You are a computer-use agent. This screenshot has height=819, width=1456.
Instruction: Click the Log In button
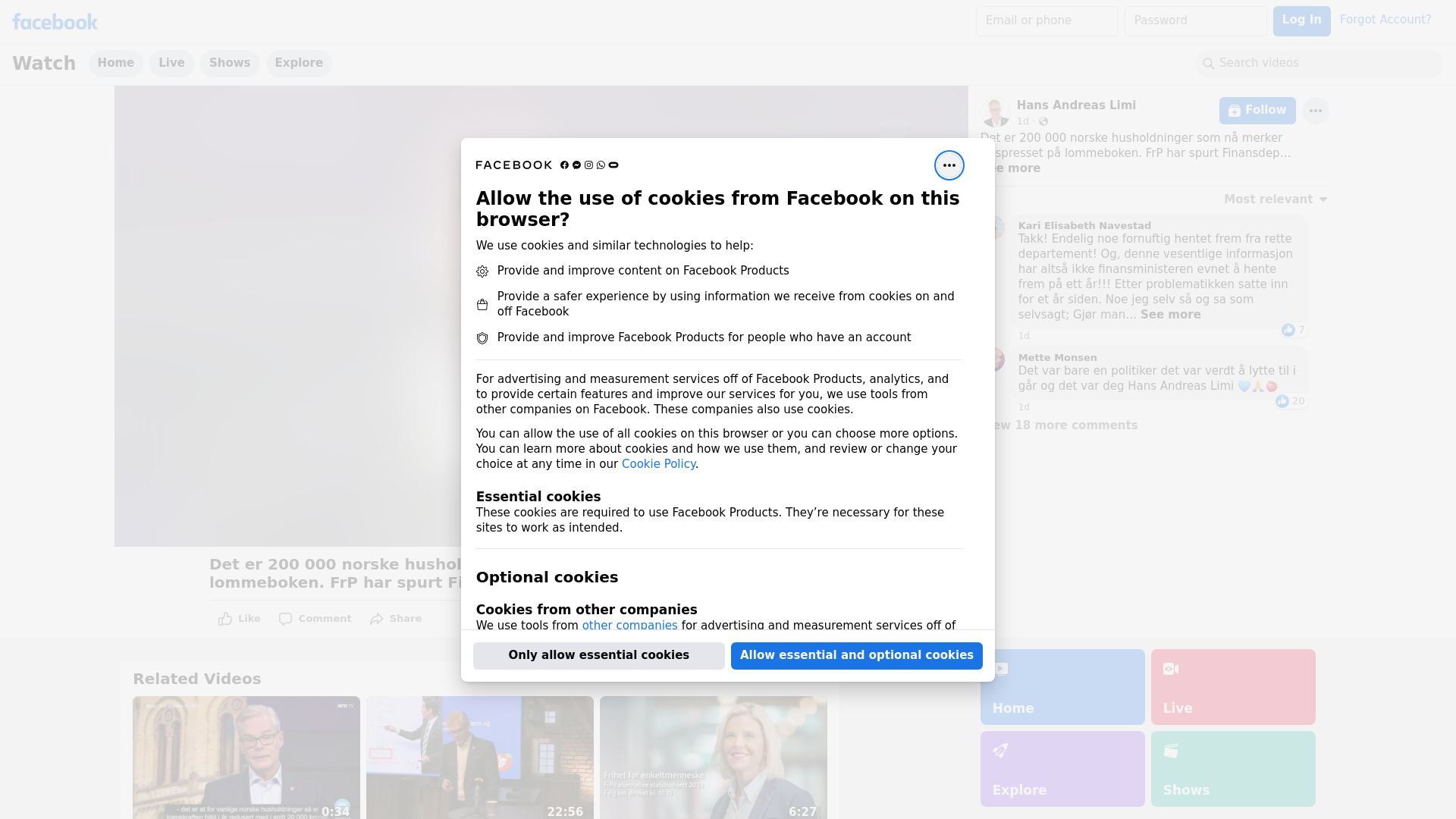[x=1301, y=21]
